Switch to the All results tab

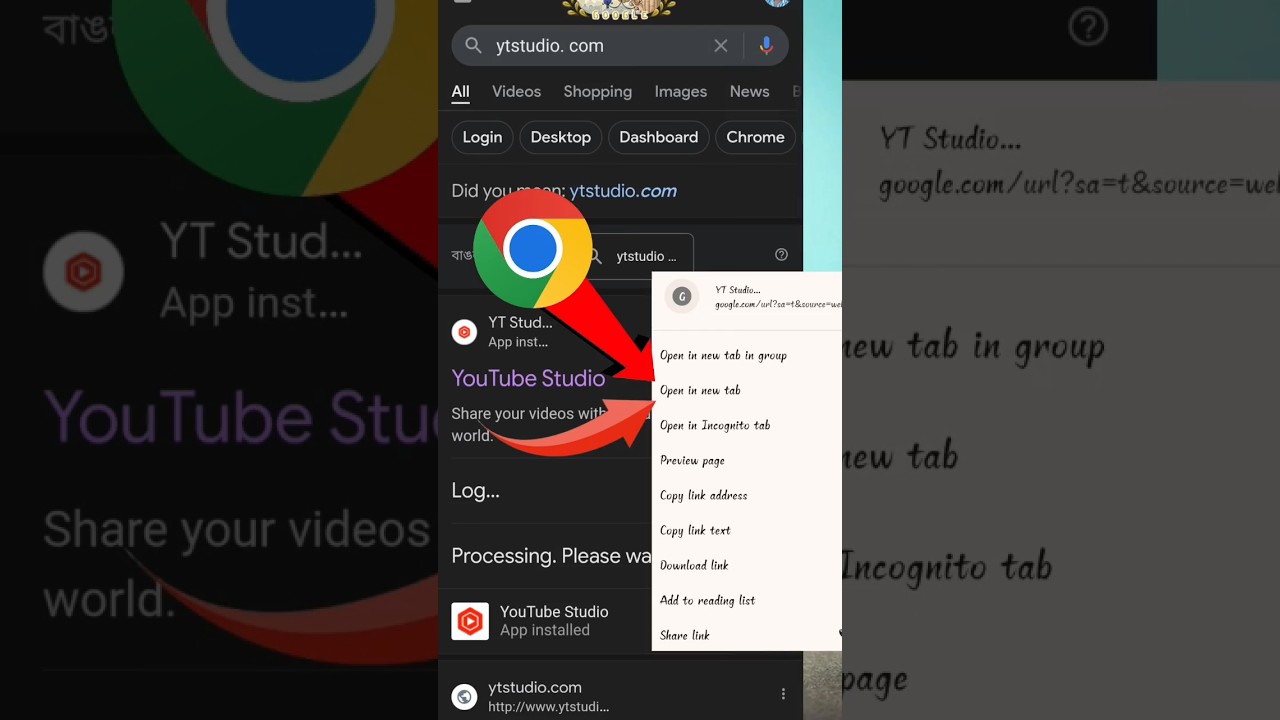point(460,91)
